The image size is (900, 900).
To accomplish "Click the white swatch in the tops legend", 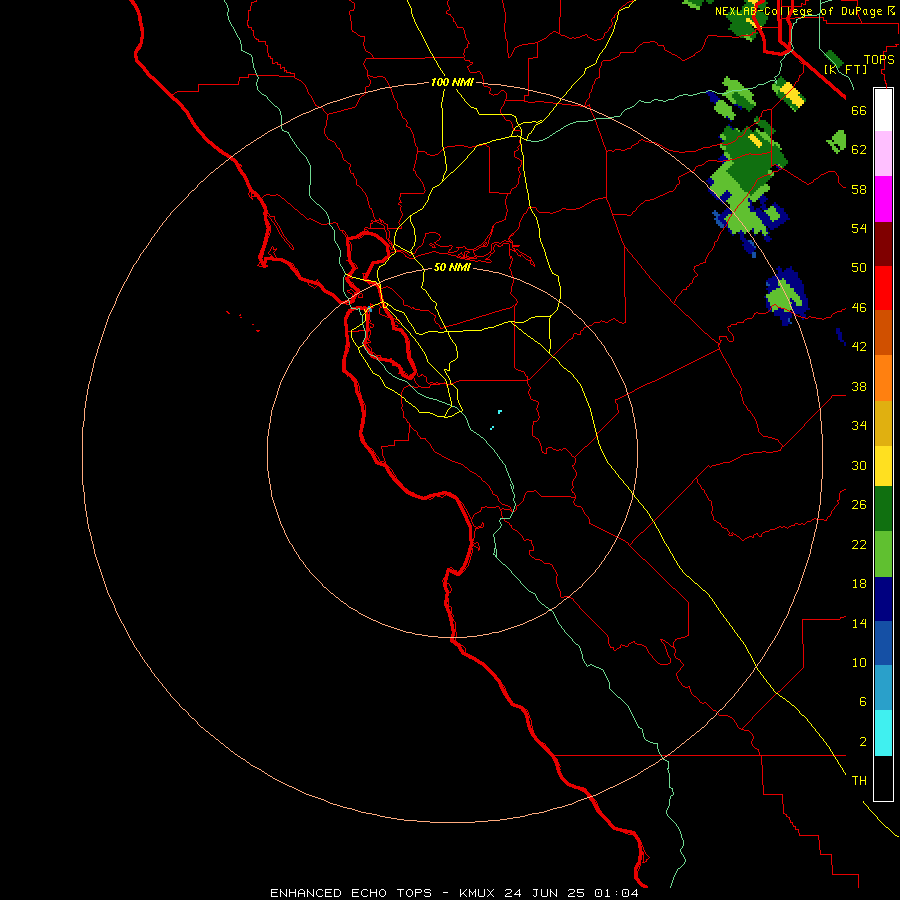I will (x=883, y=110).
